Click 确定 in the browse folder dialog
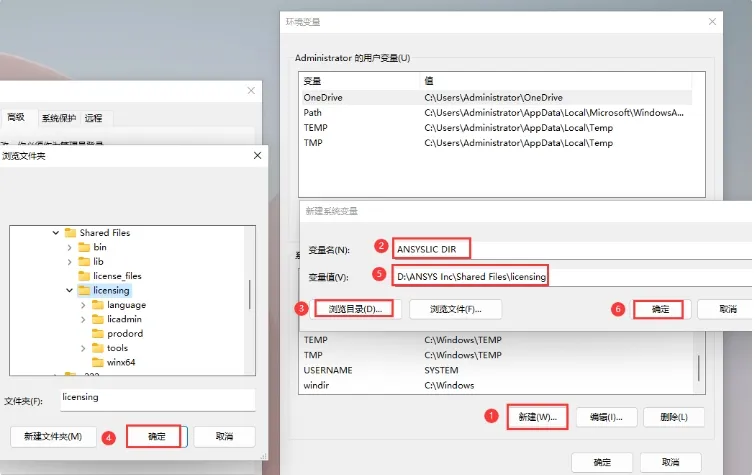The image size is (756, 475). [157, 436]
